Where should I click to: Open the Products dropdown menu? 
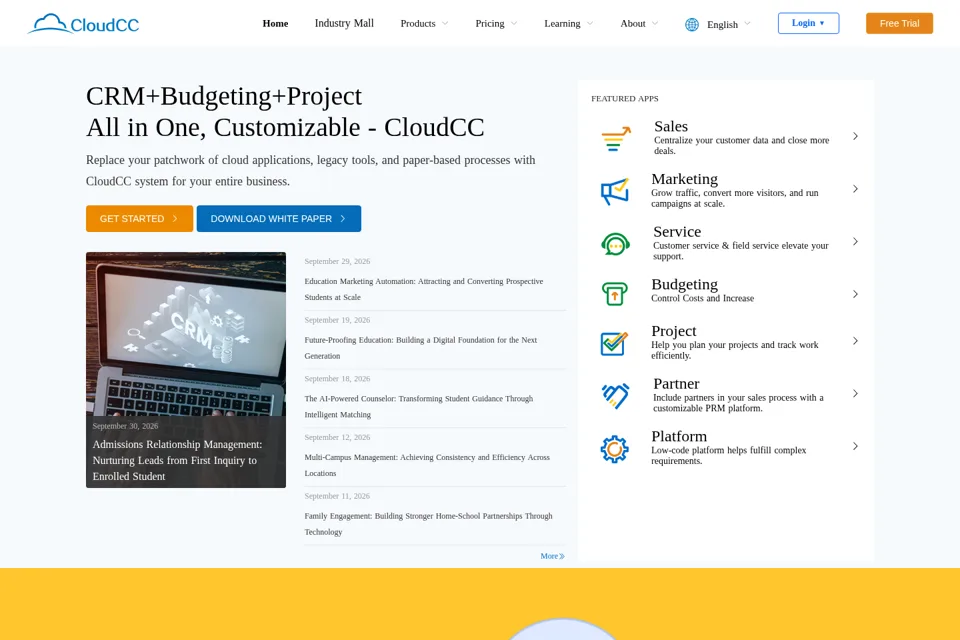(x=424, y=23)
